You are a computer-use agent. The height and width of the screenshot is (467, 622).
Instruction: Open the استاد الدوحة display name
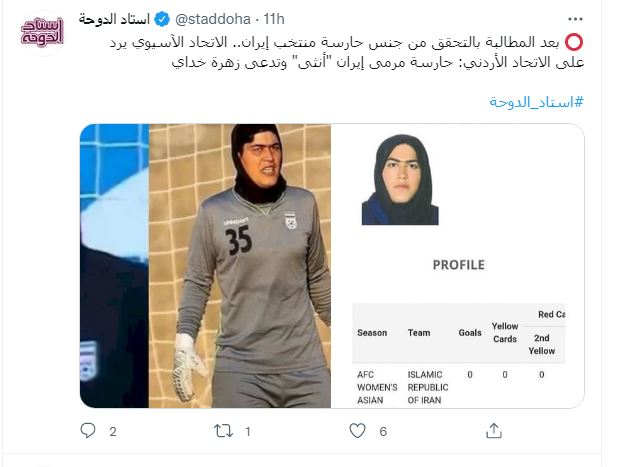(114, 19)
